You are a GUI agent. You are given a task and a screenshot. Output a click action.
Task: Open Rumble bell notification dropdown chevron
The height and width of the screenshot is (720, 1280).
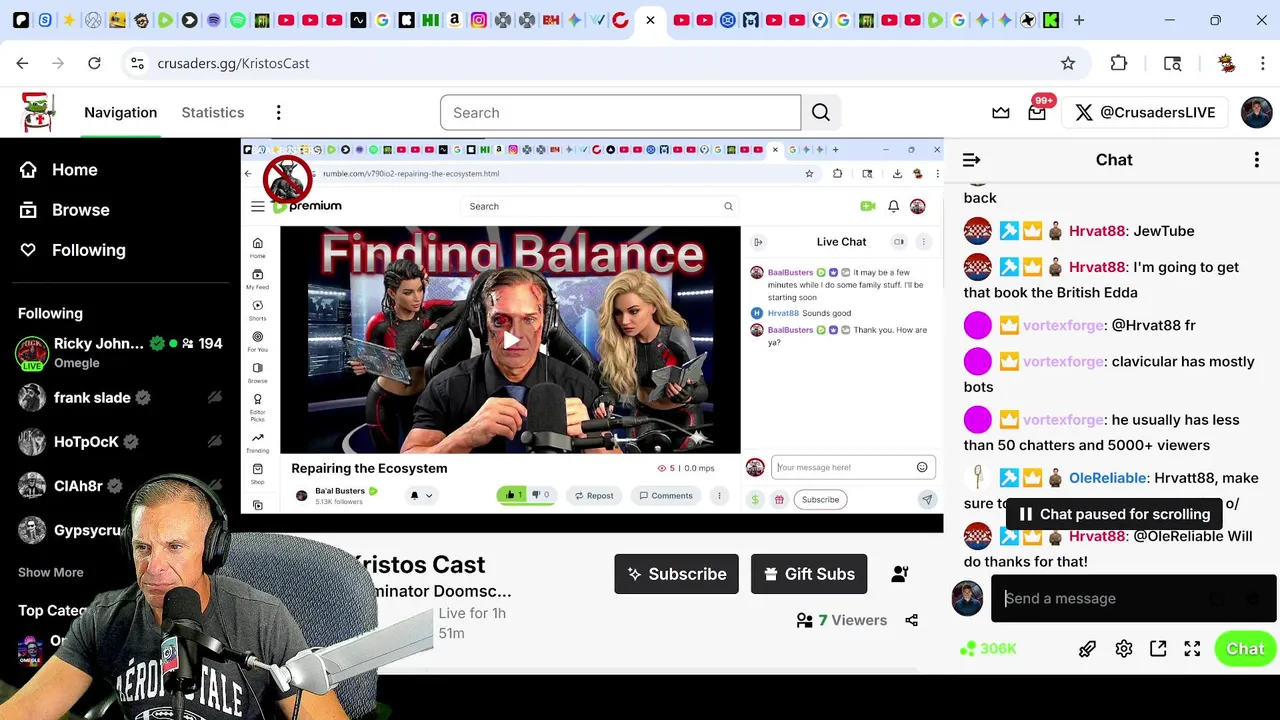click(429, 495)
